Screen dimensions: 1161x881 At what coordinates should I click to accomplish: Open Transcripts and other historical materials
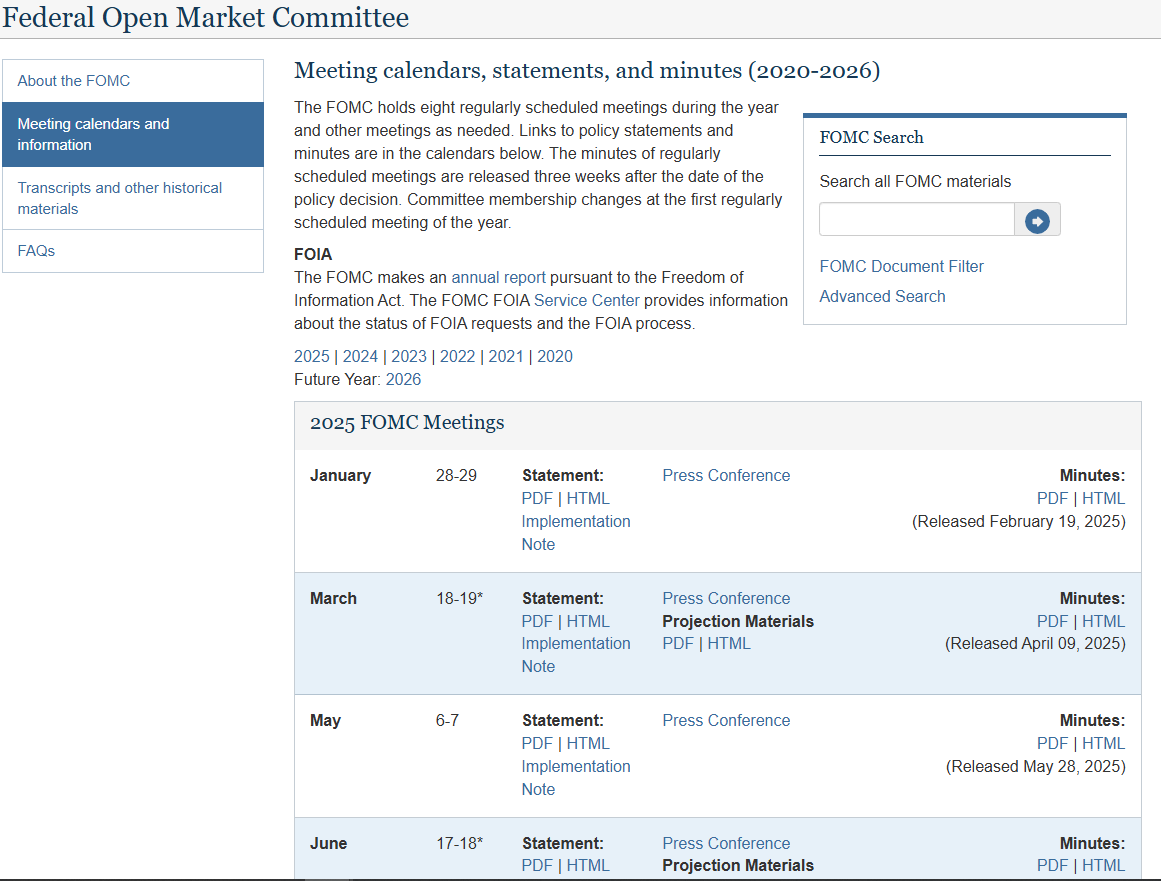click(119, 198)
